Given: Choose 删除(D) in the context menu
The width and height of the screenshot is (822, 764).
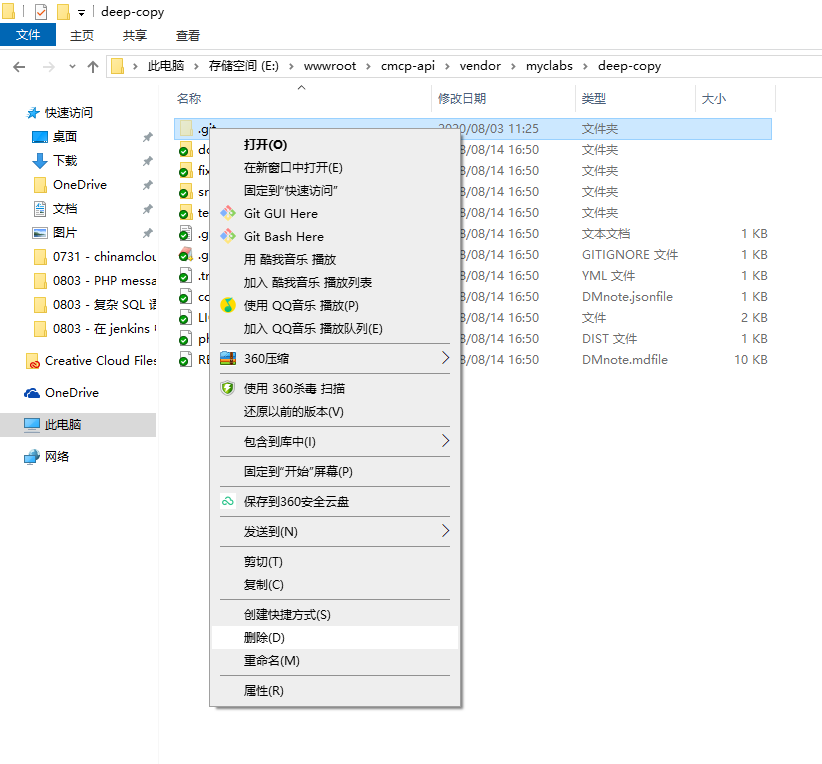Looking at the screenshot, I should coord(335,638).
